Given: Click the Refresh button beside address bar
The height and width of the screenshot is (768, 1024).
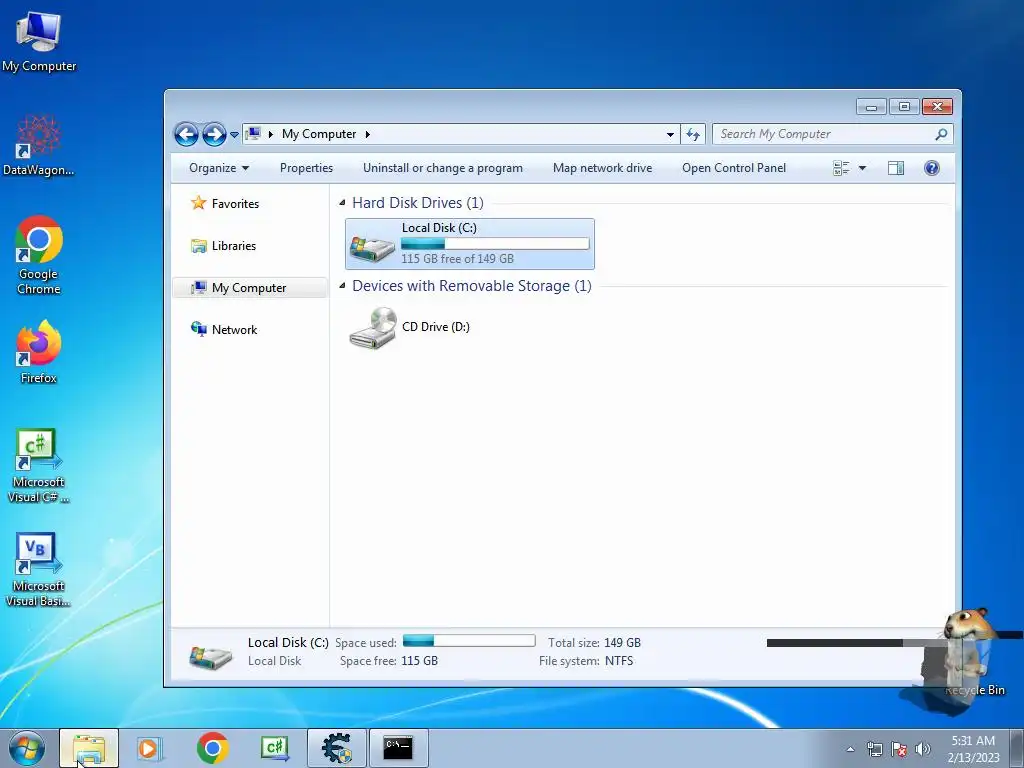Looking at the screenshot, I should click(693, 135).
